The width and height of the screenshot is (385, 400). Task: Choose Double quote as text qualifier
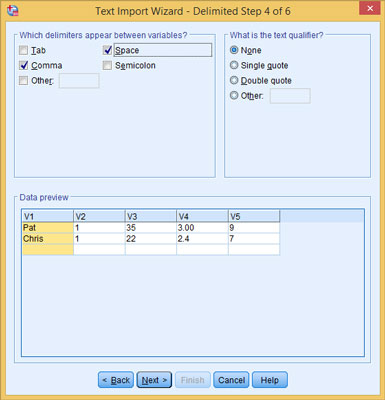[x=234, y=80]
